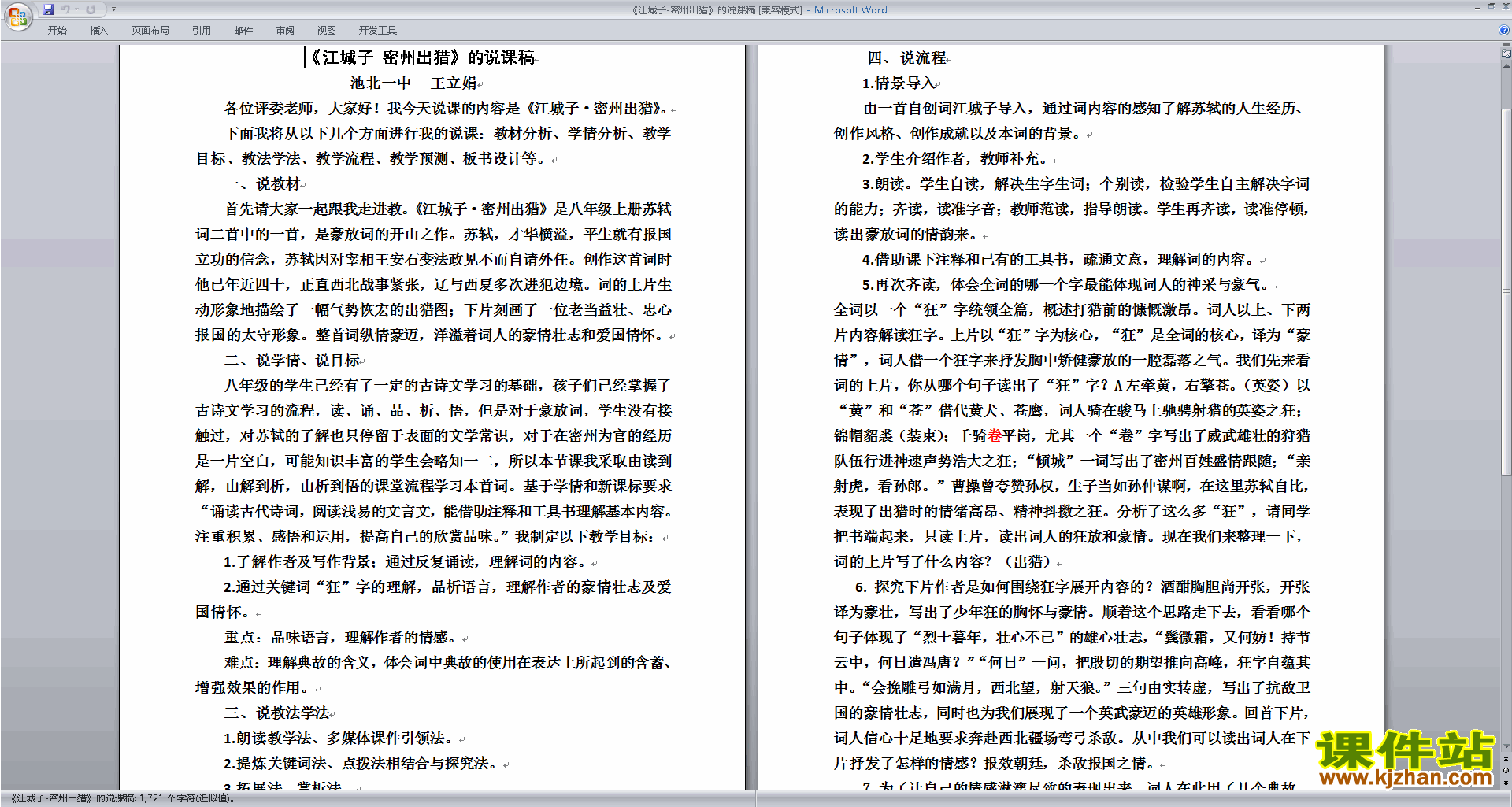Go to the previous page button
Image resolution: width=1512 pixels, height=807 pixels.
(x=1506, y=758)
